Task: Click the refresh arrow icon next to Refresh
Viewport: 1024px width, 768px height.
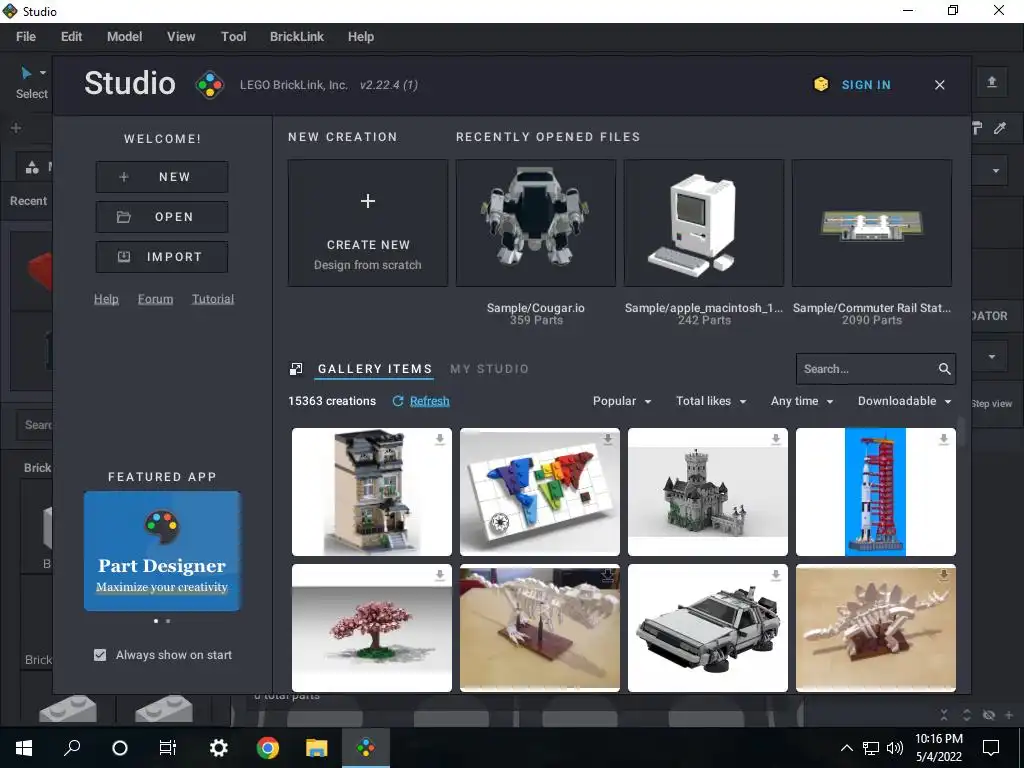Action: [x=397, y=401]
